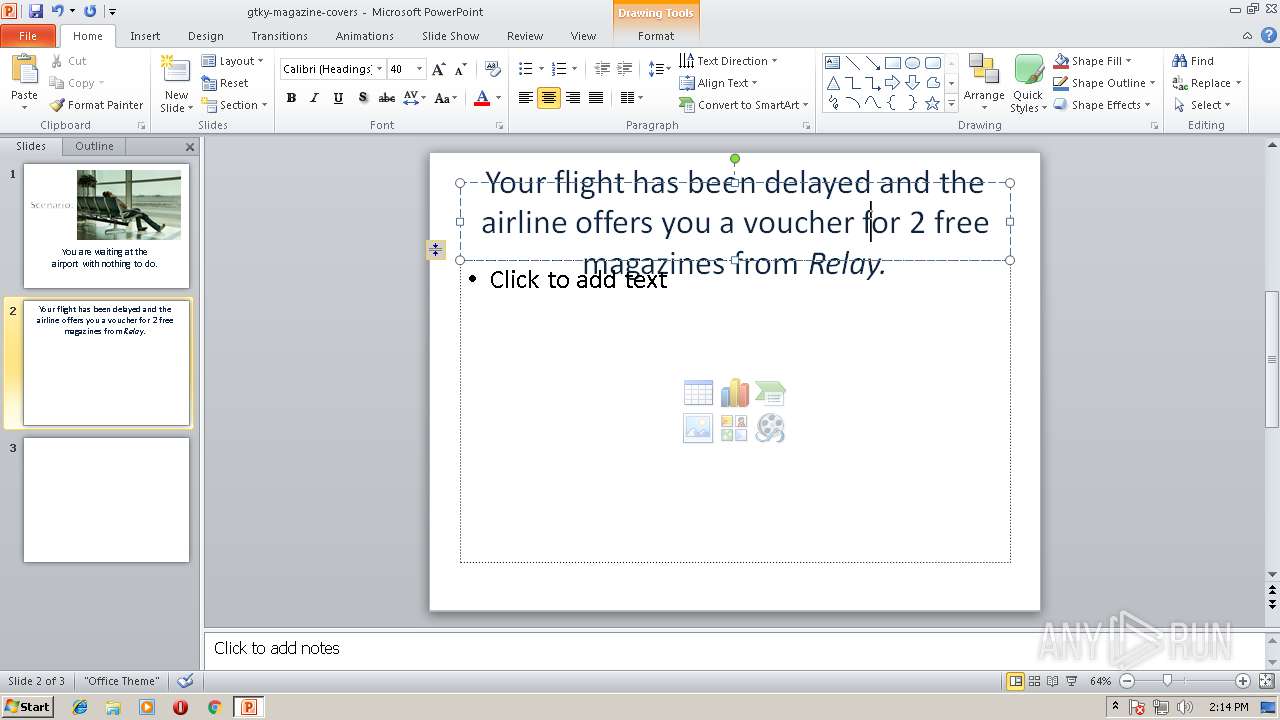Click Insert Picture from File placeholder icon
Image resolution: width=1280 pixels, height=720 pixels.
pos(698,428)
